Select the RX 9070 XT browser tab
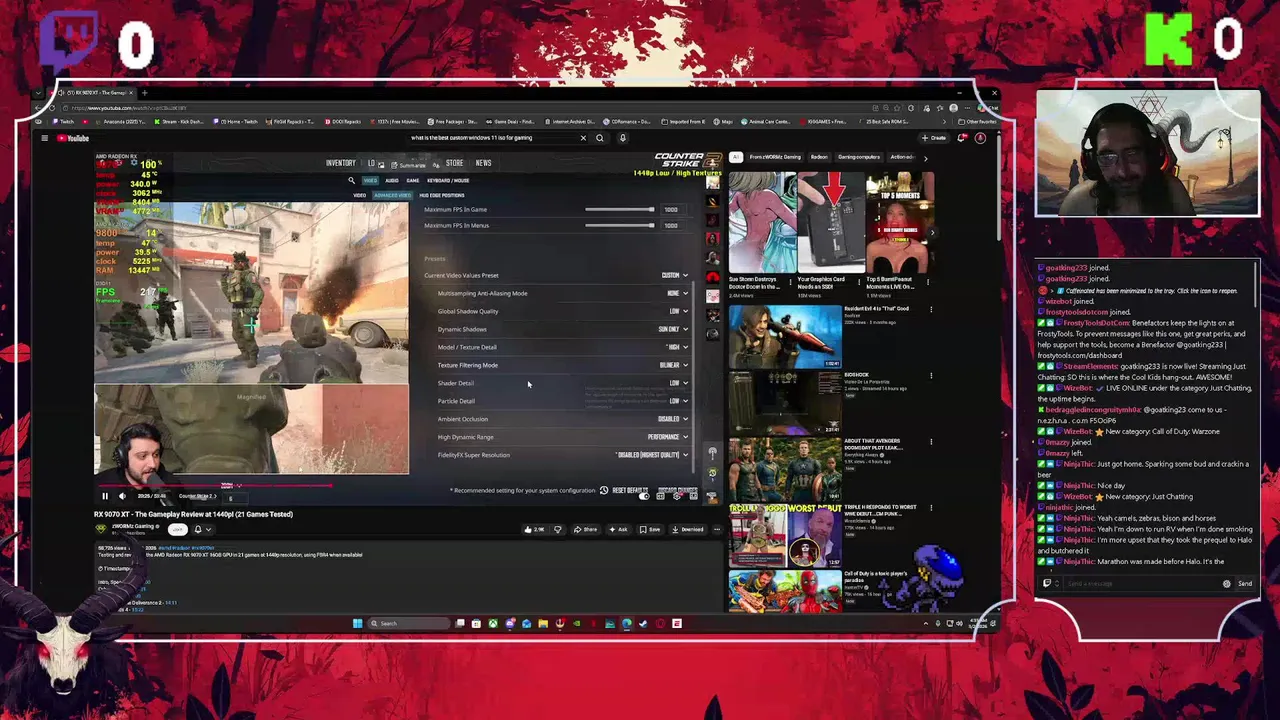 [x=95, y=93]
